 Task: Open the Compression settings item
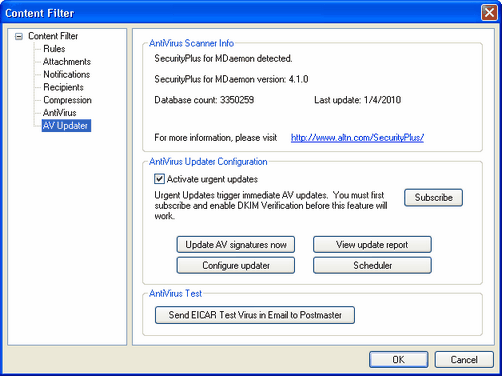tap(67, 100)
